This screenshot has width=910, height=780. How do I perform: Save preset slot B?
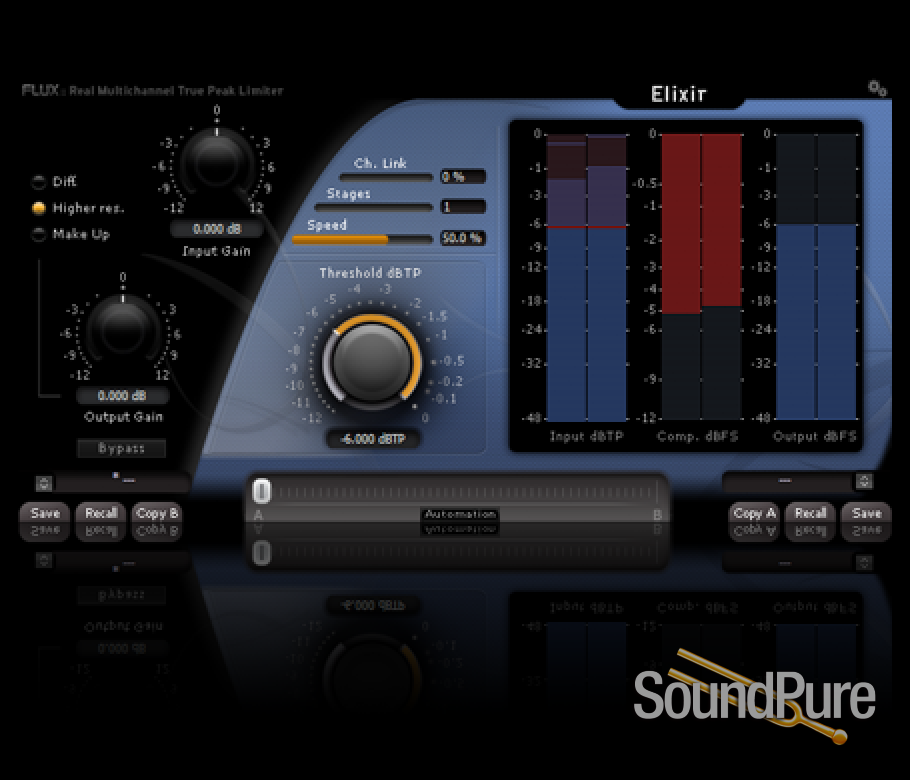pyautogui.click(x=866, y=514)
